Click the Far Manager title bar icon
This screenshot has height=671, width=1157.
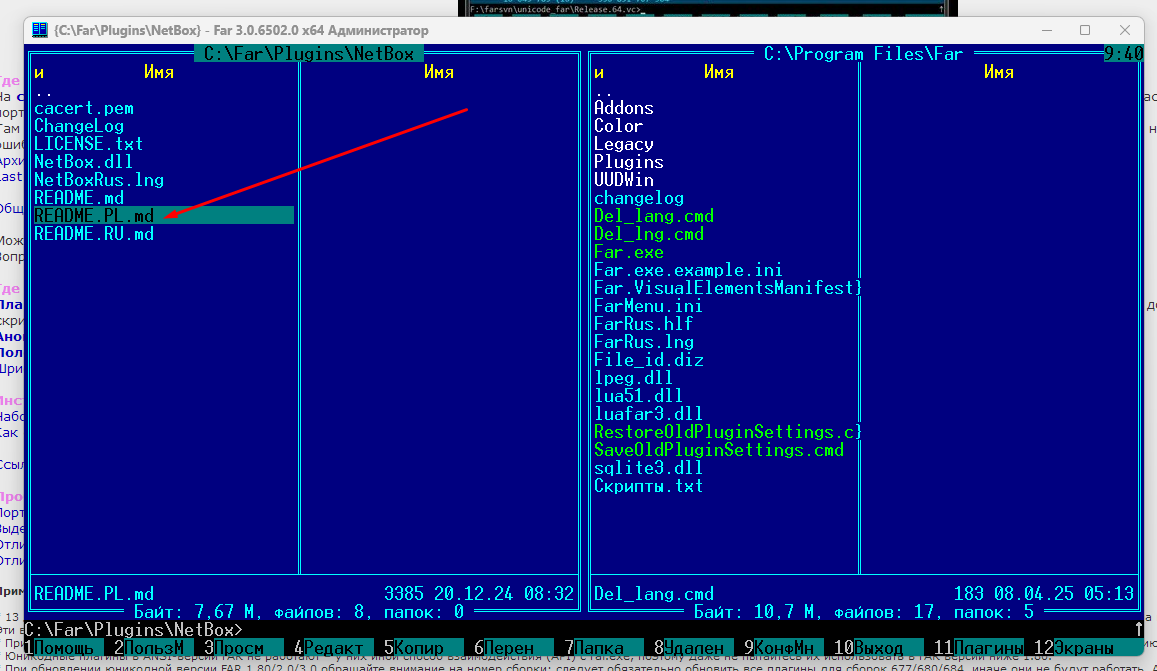click(40, 30)
